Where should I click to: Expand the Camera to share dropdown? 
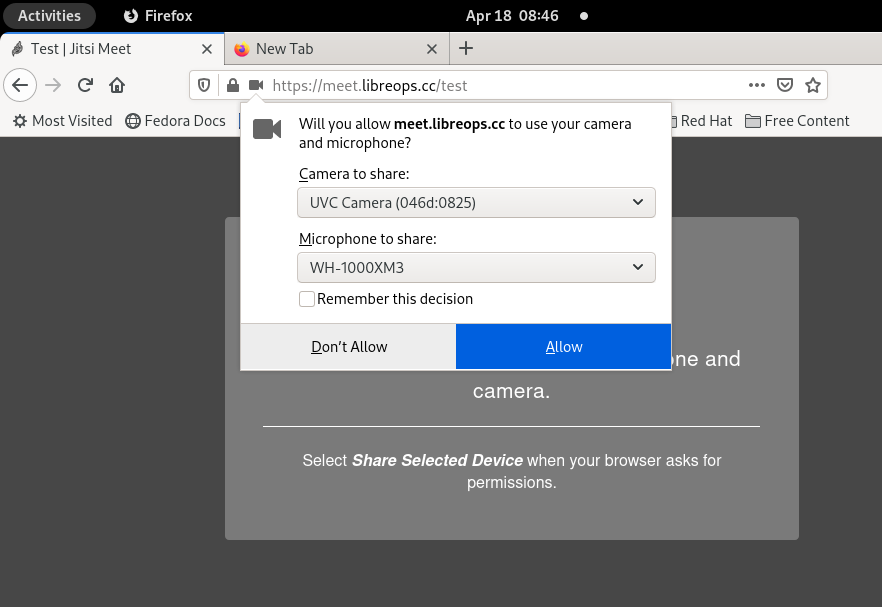click(476, 203)
